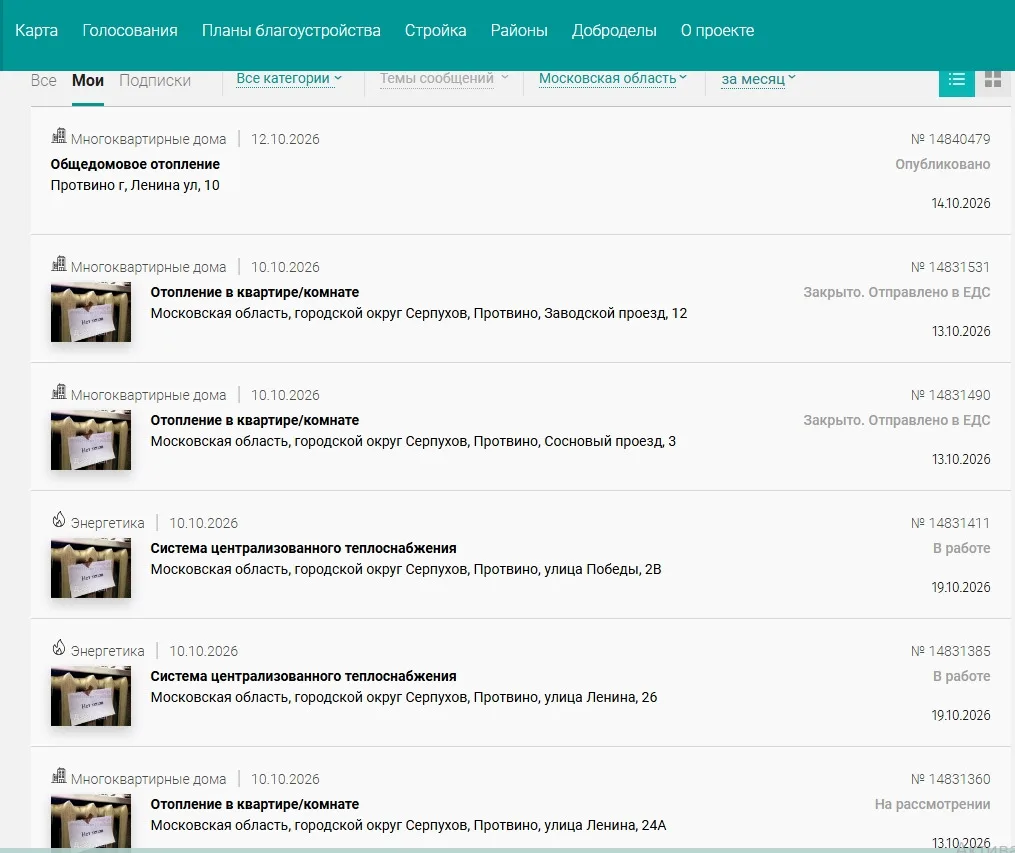1015x853 pixels.
Task: Switch to the 'Все' tab
Action: point(43,81)
